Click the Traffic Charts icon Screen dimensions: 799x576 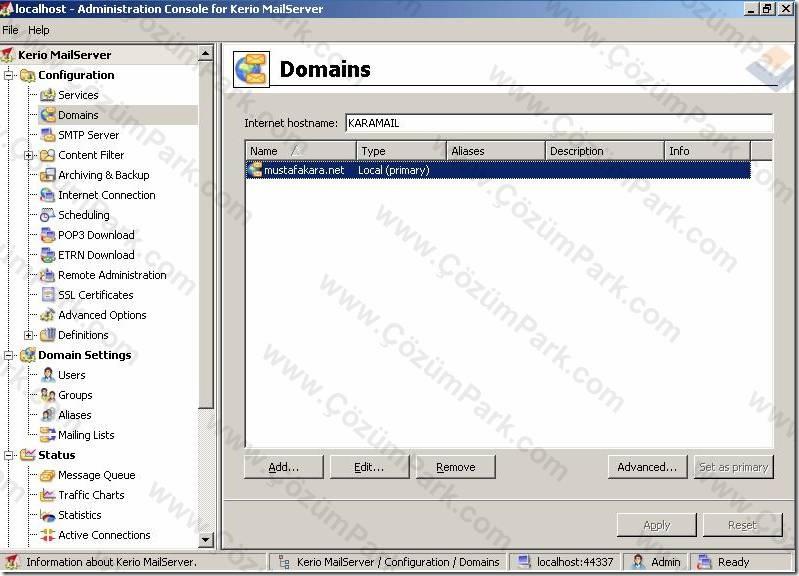pos(47,495)
